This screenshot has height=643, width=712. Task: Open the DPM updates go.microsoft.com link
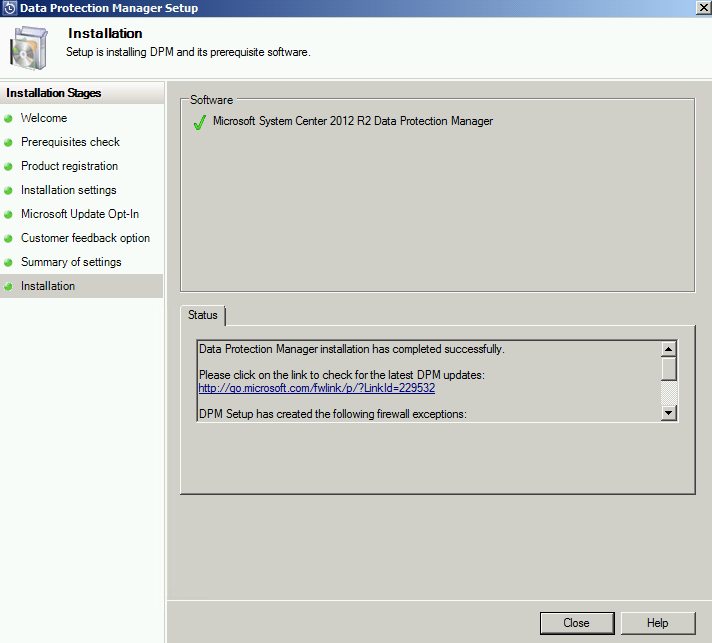point(316,388)
